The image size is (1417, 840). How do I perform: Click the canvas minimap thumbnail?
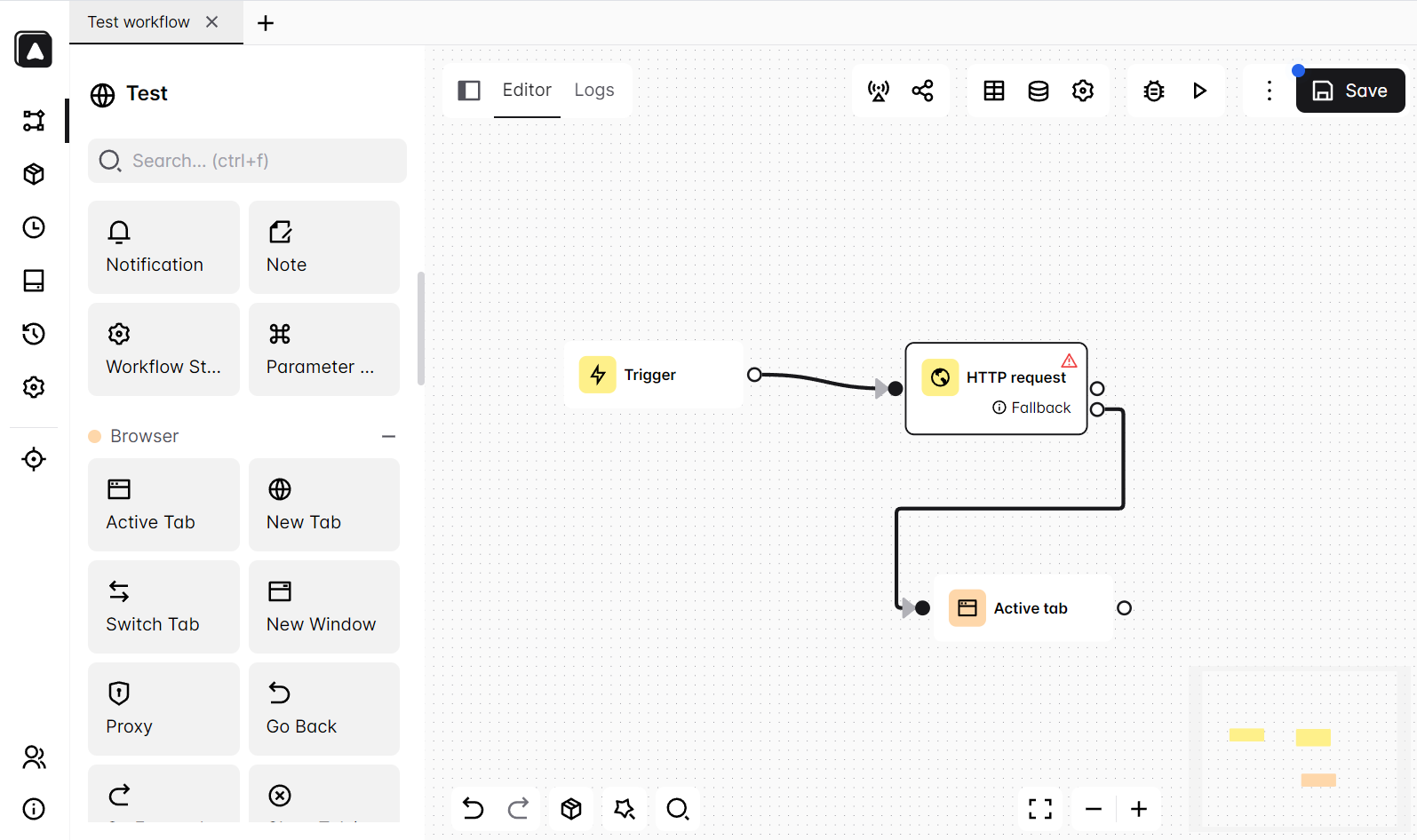click(x=1299, y=749)
